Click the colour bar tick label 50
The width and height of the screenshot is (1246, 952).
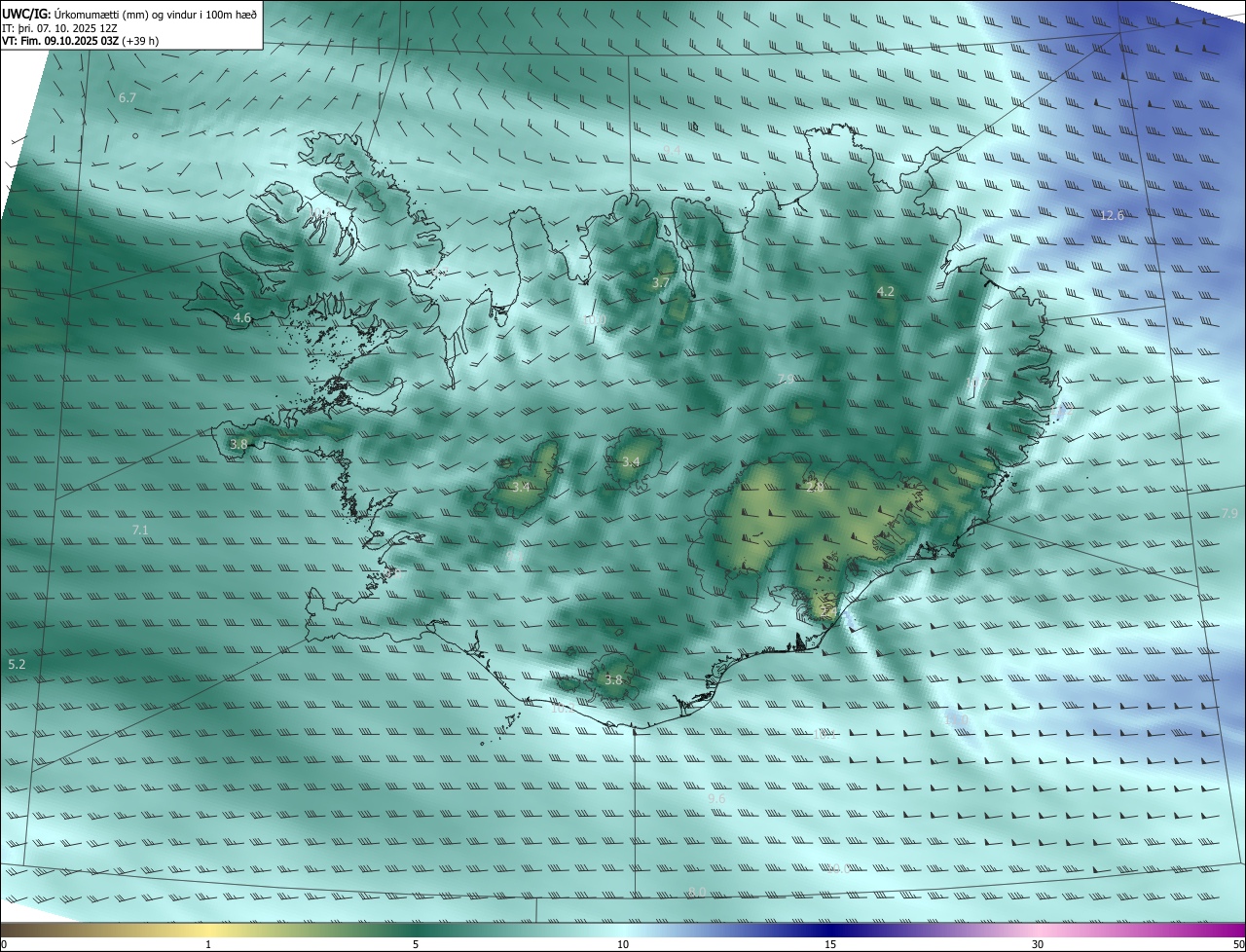(1238, 945)
